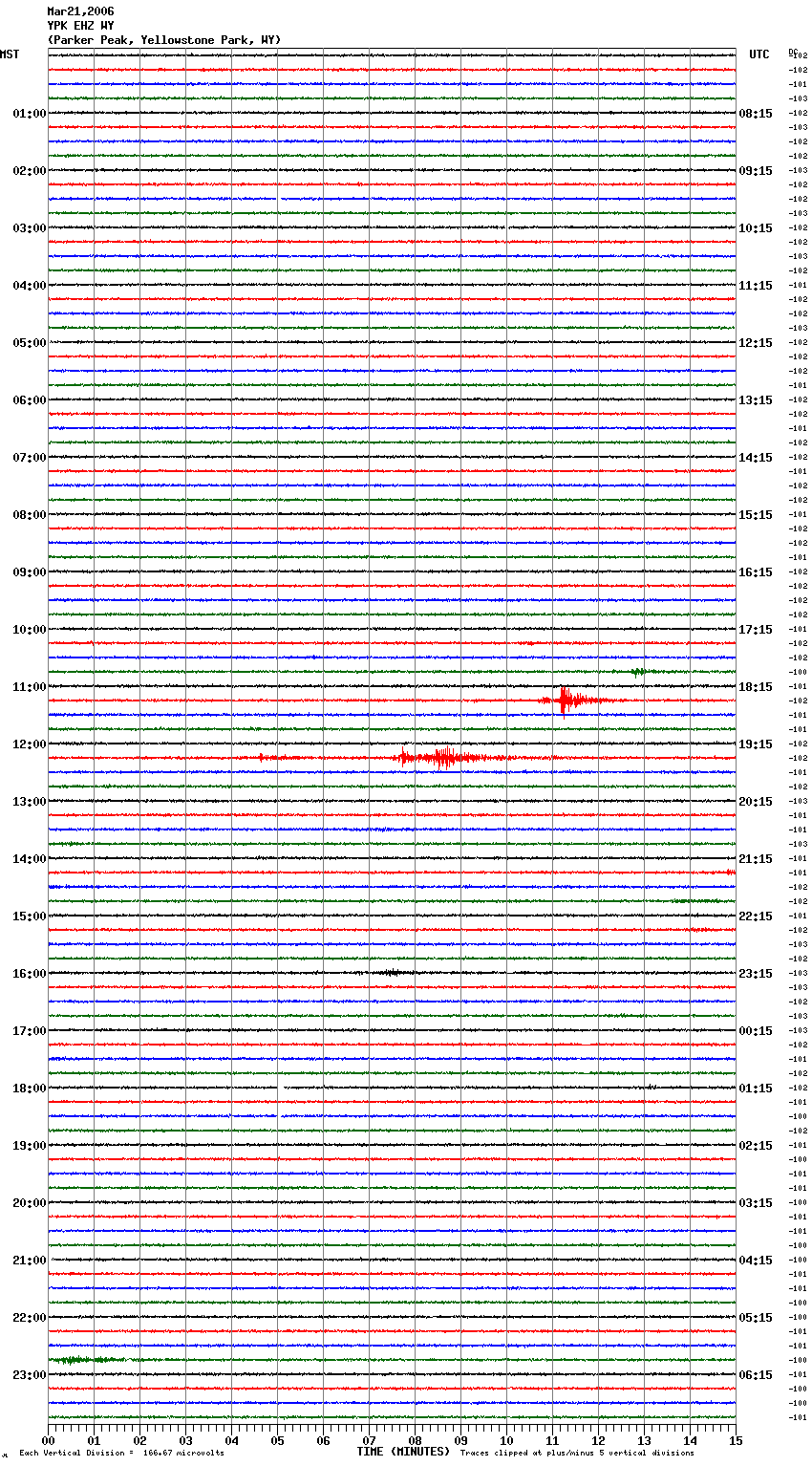Click the 12:15 UTC time label
Image resolution: width=812 pixels, height=1466 pixels.
(756, 343)
